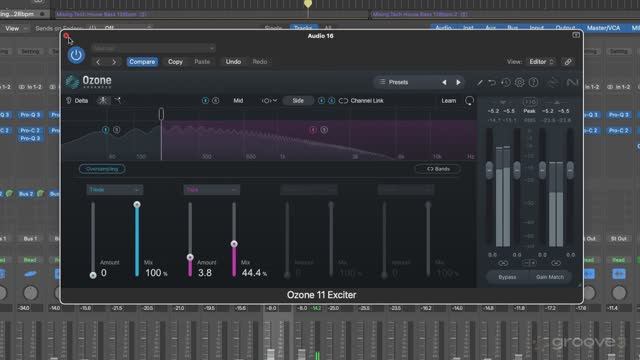Solo the Side channel

click(x=331, y=100)
